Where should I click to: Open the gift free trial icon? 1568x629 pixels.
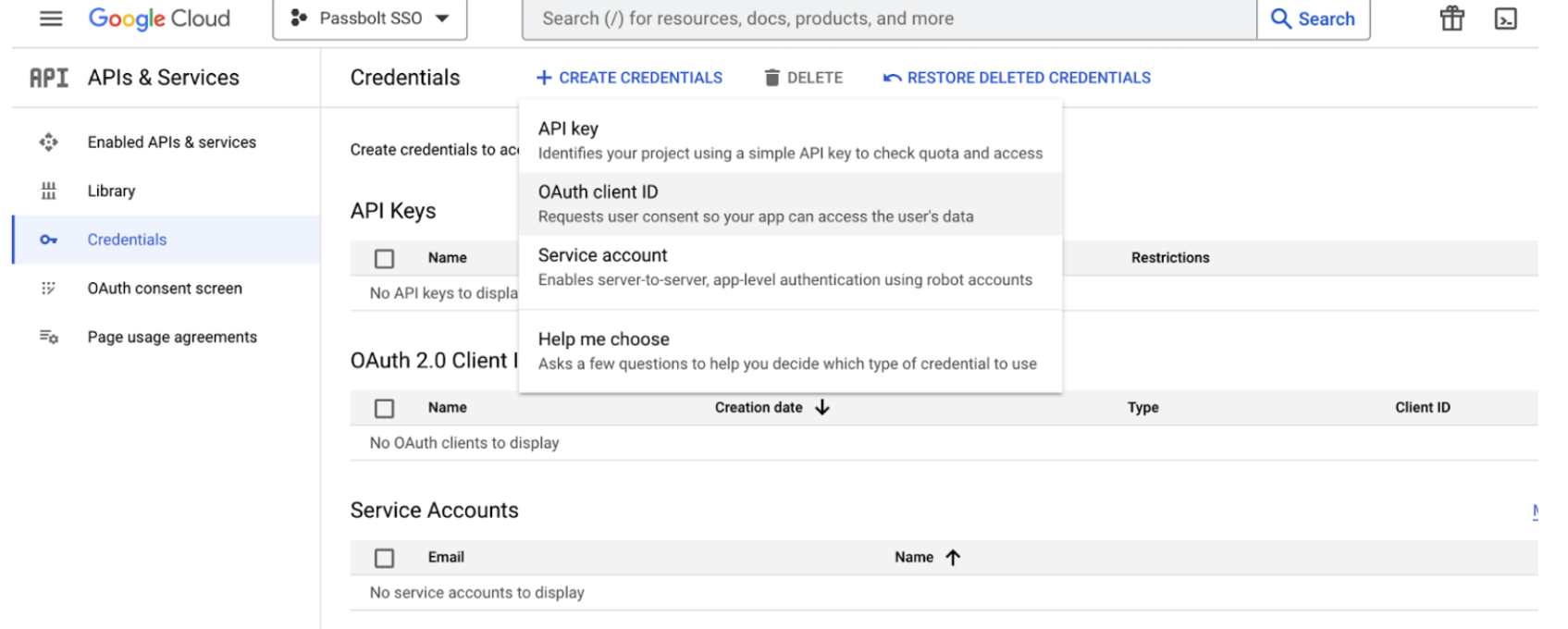[1452, 18]
